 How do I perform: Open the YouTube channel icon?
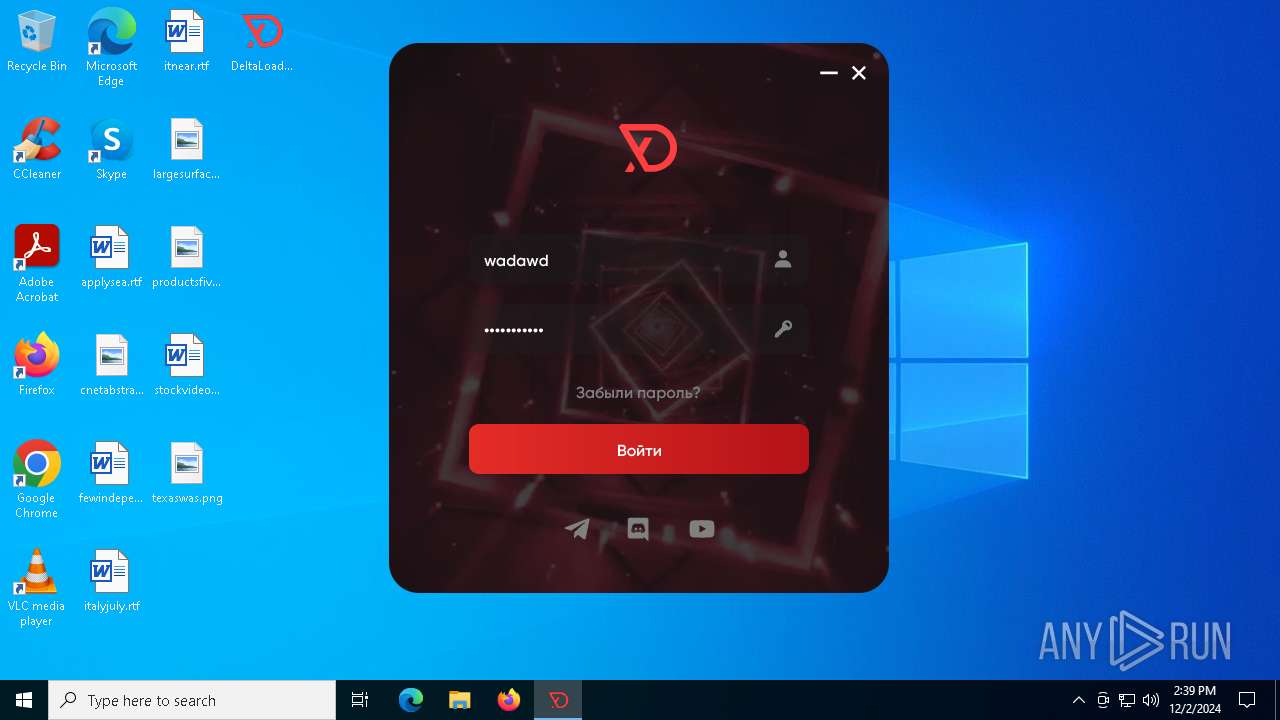[x=702, y=530]
